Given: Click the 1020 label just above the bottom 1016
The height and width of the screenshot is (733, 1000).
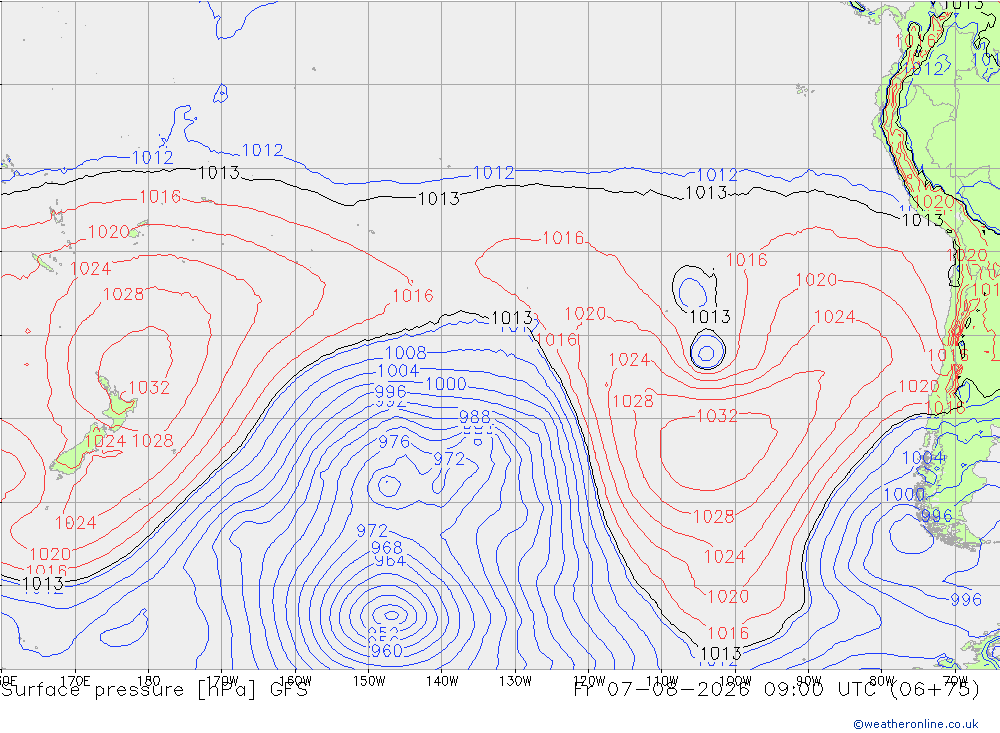Looking at the screenshot, I should coord(728,596).
